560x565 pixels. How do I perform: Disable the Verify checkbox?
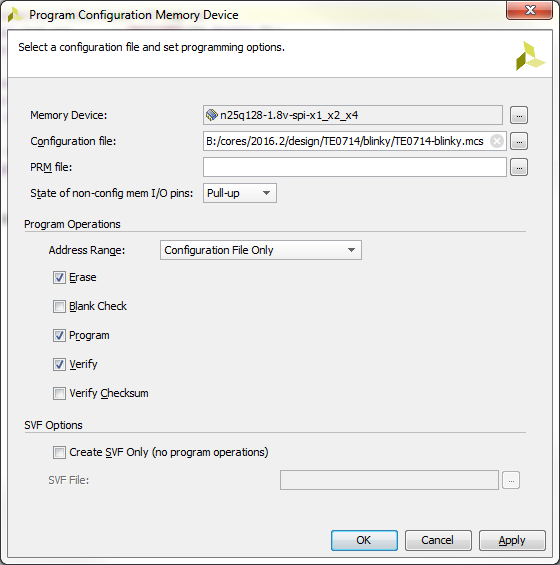click(59, 364)
